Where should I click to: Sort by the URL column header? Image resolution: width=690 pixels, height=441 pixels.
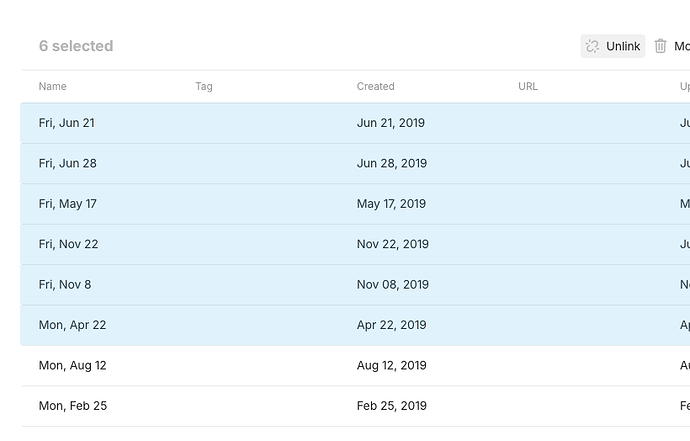click(x=528, y=86)
